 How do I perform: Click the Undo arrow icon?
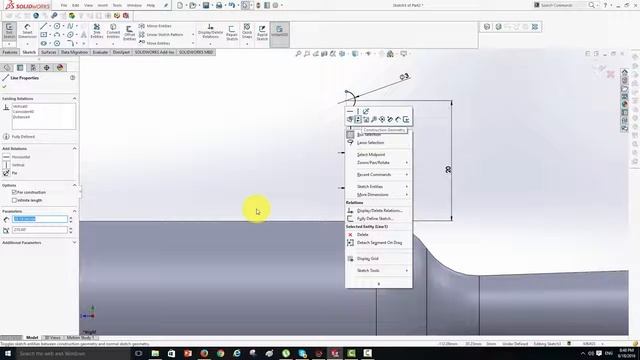[232, 5]
